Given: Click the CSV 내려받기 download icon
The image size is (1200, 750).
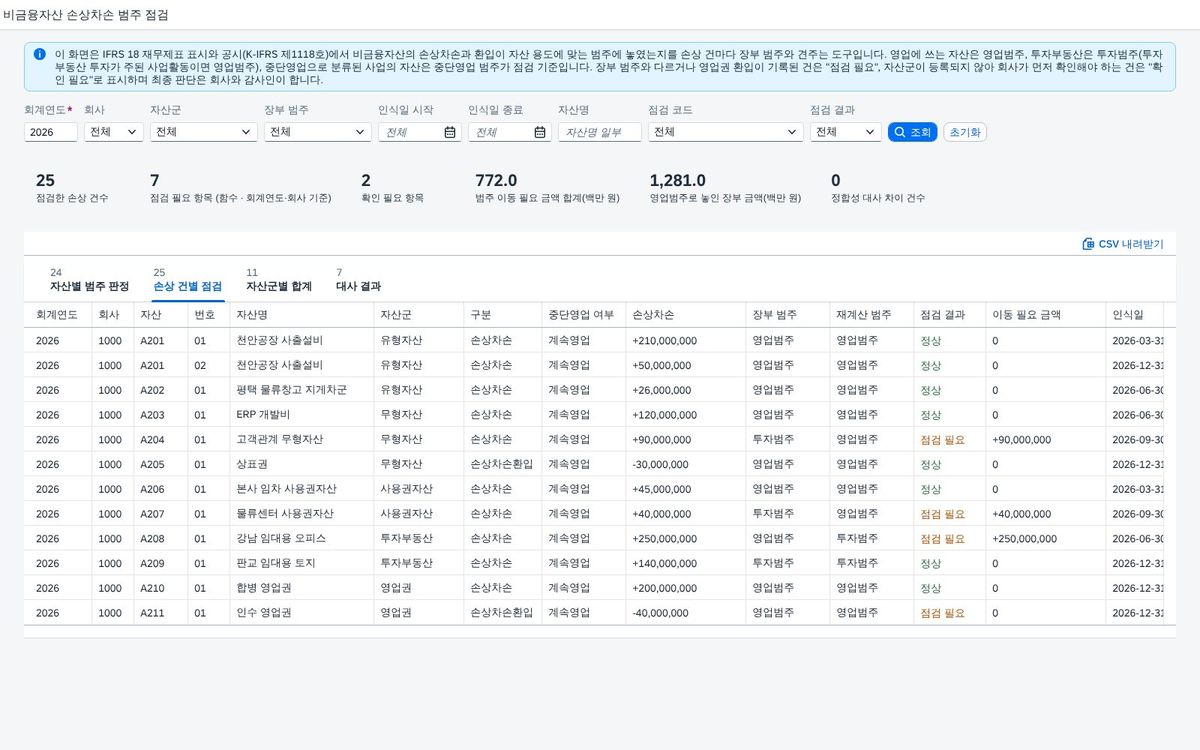Looking at the screenshot, I should [x=1088, y=244].
